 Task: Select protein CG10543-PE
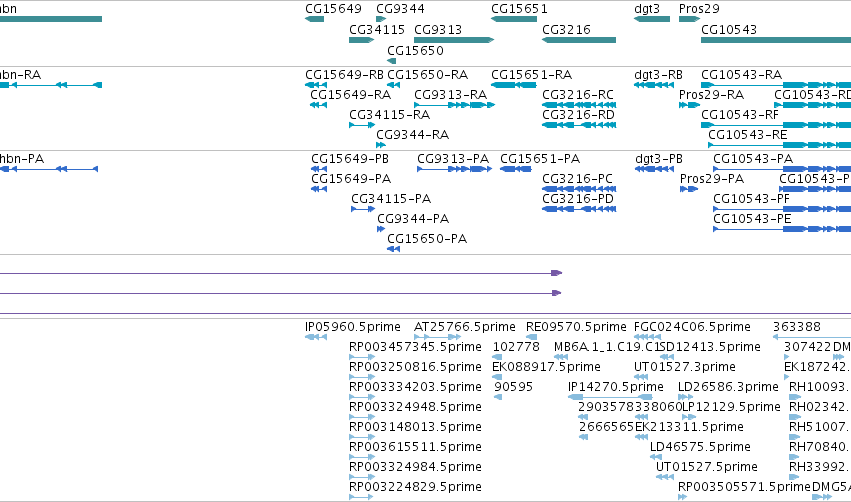[752, 219]
